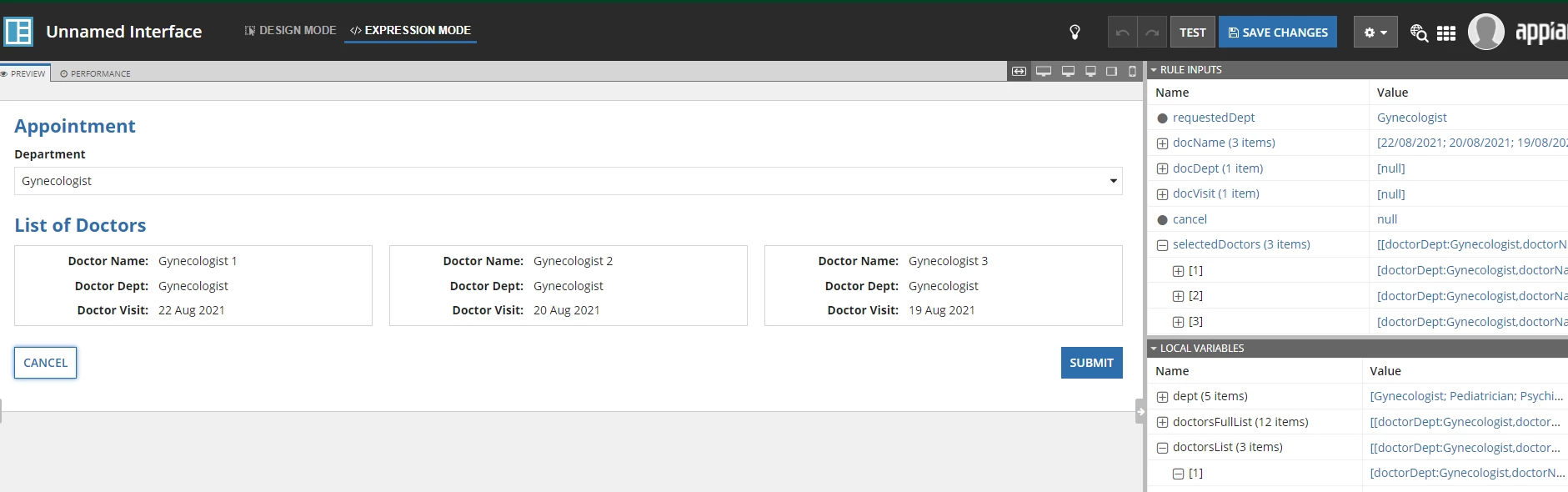1568x492 pixels.
Task: Click the docName dates value
Action: pos(1472,143)
